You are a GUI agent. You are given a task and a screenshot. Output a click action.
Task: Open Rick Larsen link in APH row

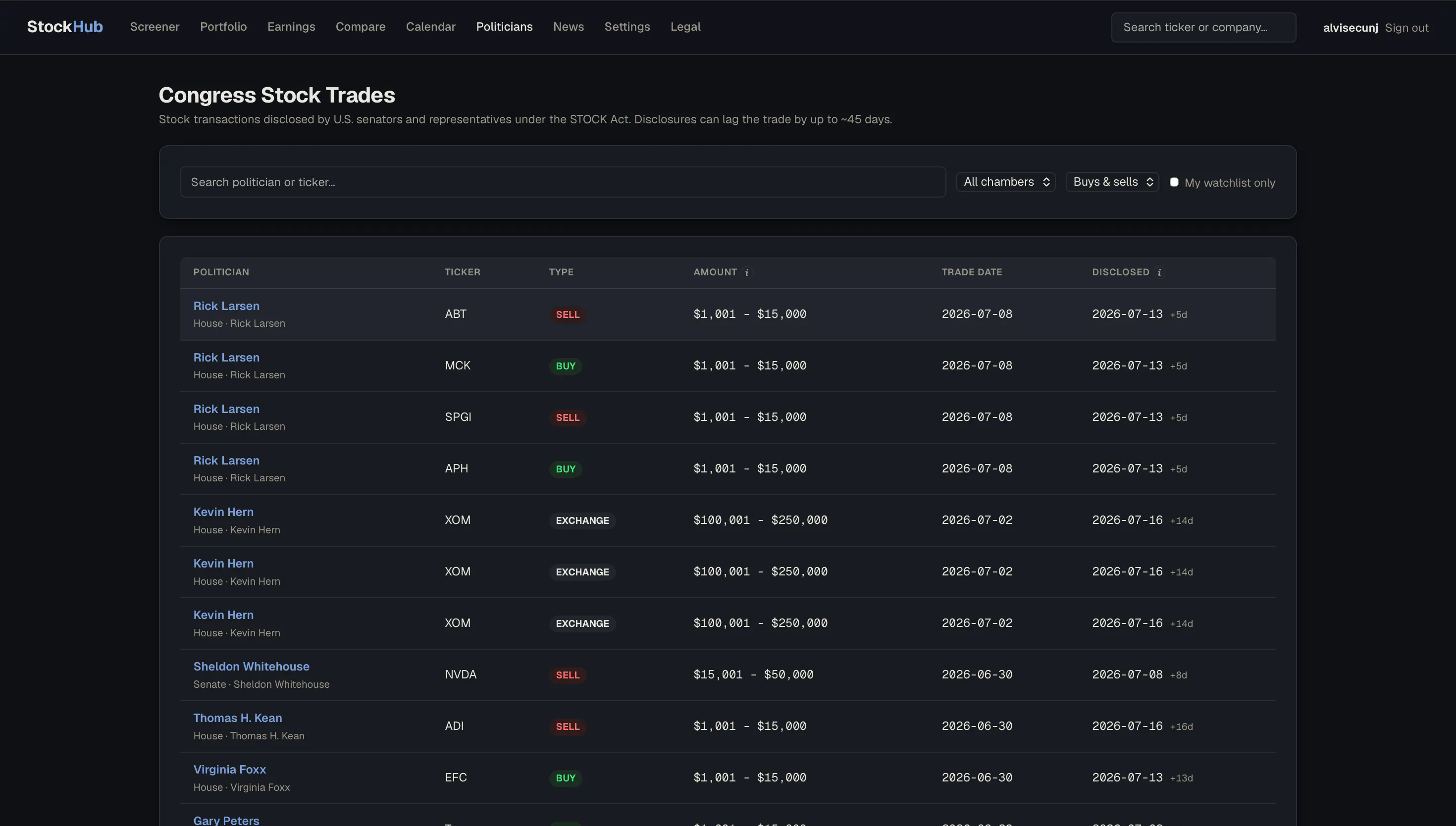click(x=226, y=461)
